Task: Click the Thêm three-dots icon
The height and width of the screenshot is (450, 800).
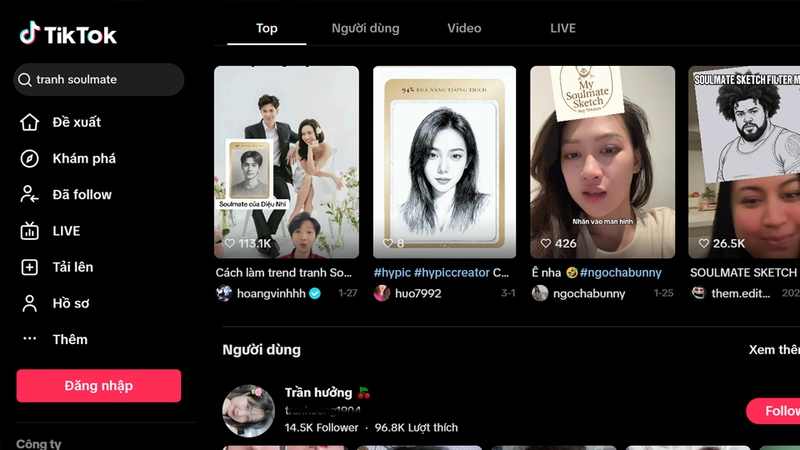Action: pos(29,338)
